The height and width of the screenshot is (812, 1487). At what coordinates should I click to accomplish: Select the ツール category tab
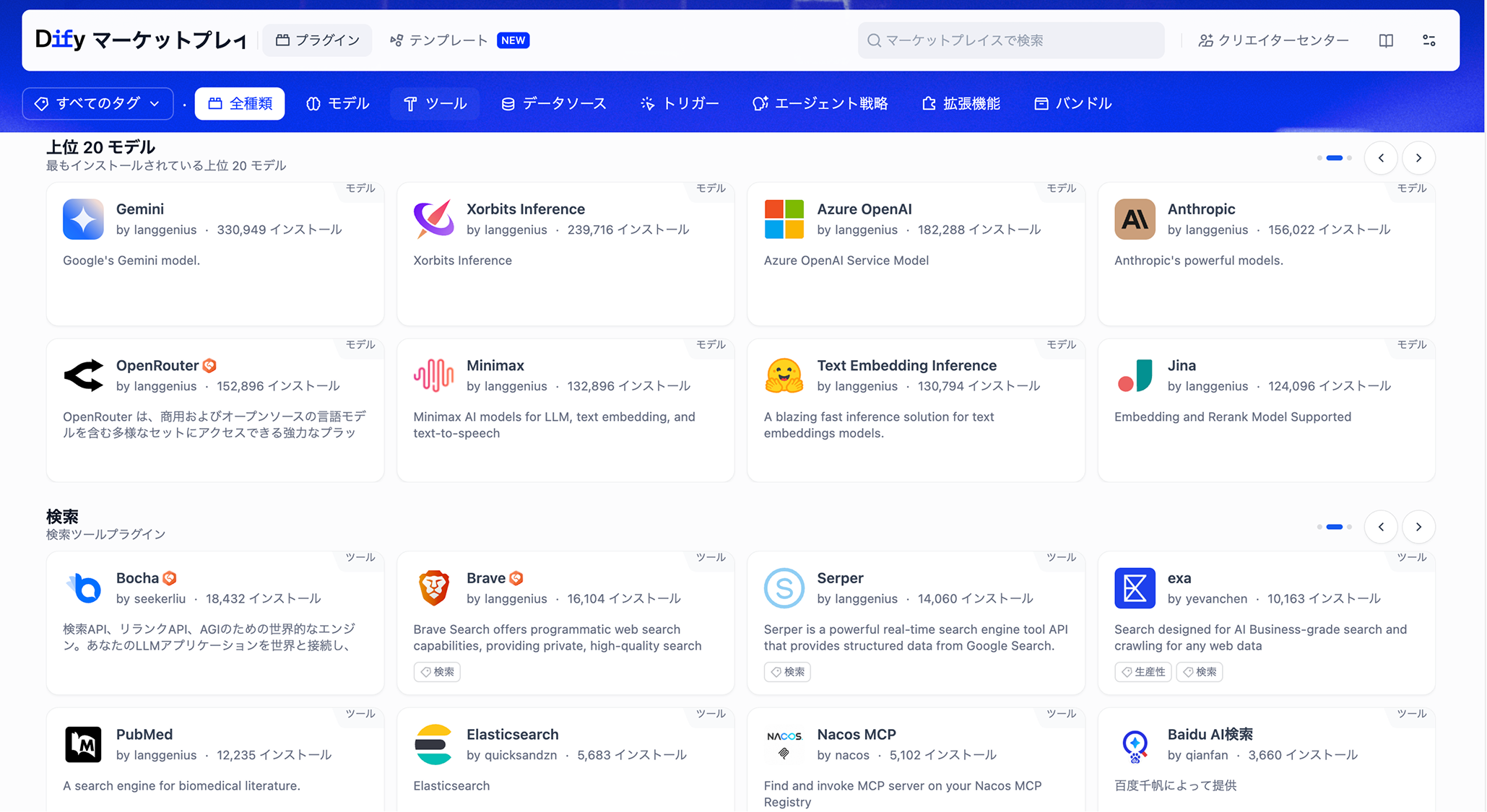tap(435, 104)
